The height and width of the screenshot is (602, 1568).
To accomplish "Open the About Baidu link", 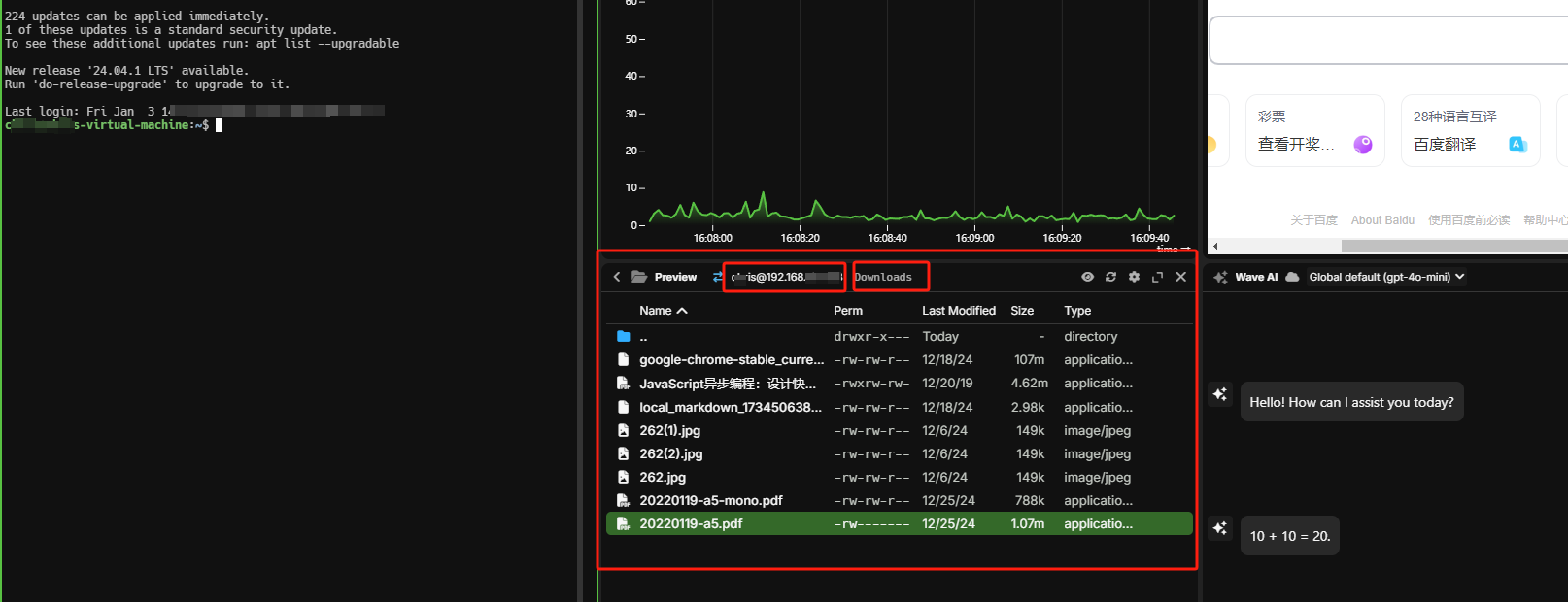I will click(1381, 220).
